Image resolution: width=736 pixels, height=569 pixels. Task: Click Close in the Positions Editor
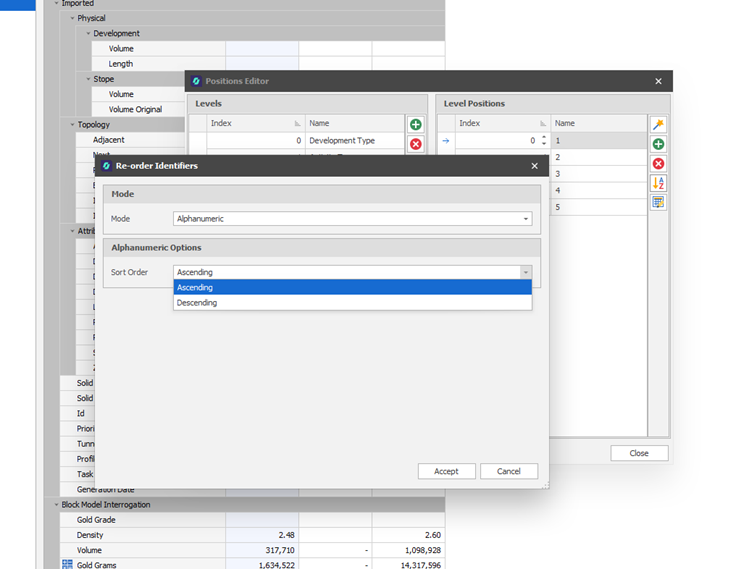(x=639, y=453)
